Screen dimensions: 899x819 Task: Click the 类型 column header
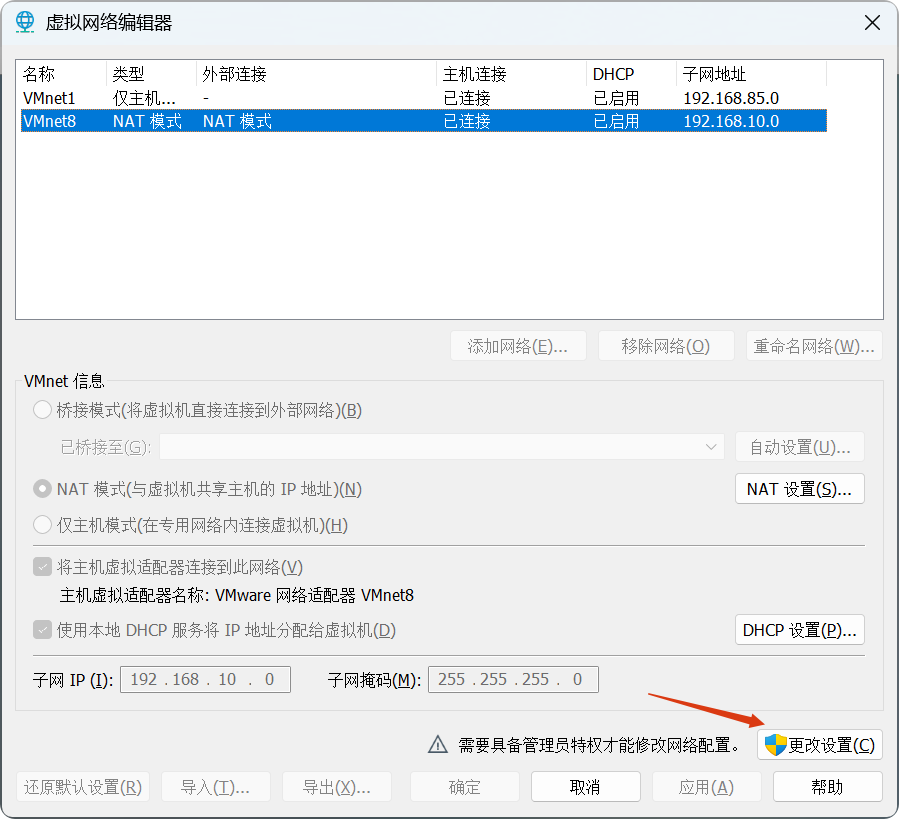coord(151,74)
